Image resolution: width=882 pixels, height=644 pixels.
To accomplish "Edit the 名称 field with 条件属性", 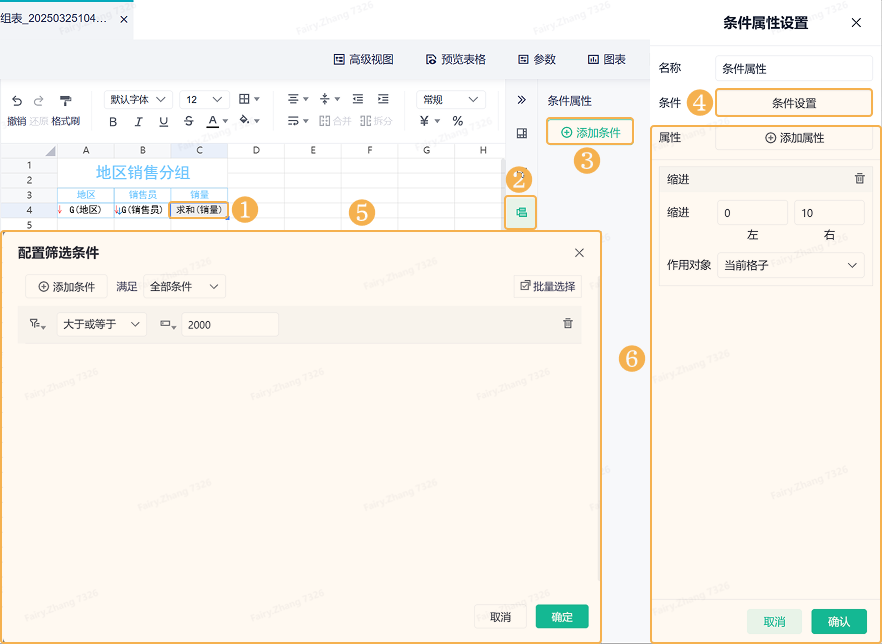I will 794,69.
